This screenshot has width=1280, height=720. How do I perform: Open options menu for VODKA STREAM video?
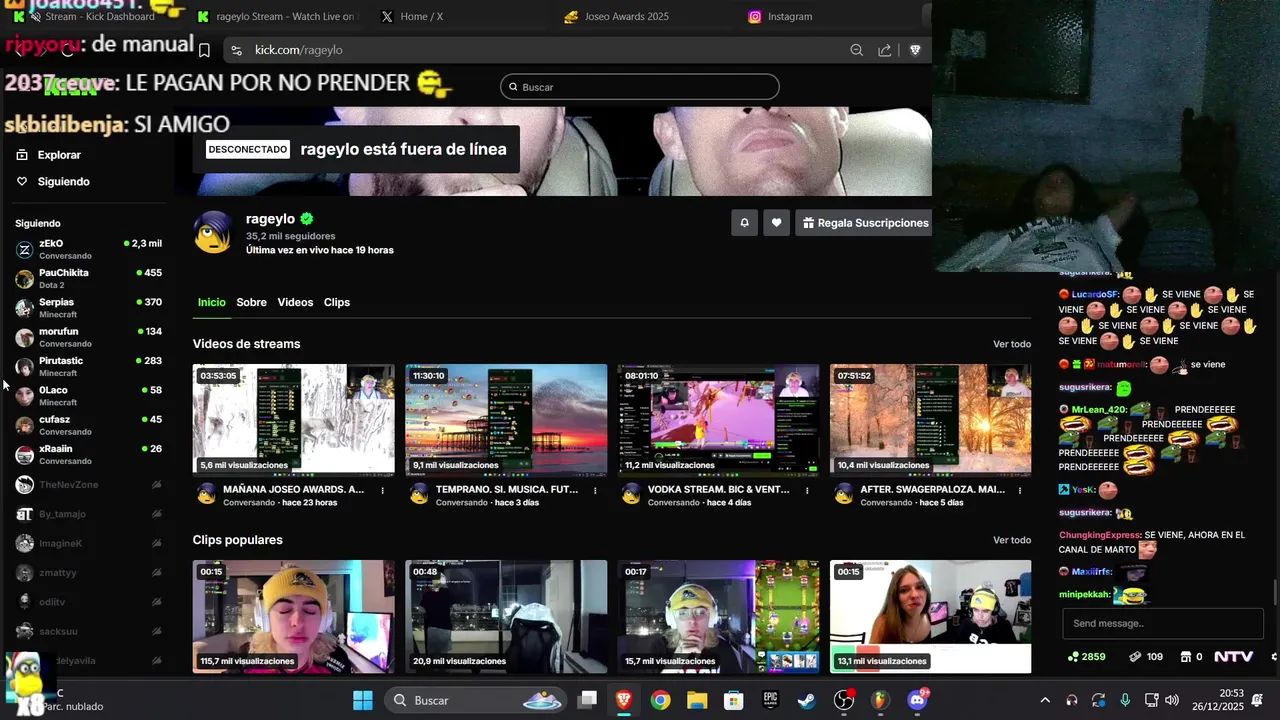coord(808,491)
